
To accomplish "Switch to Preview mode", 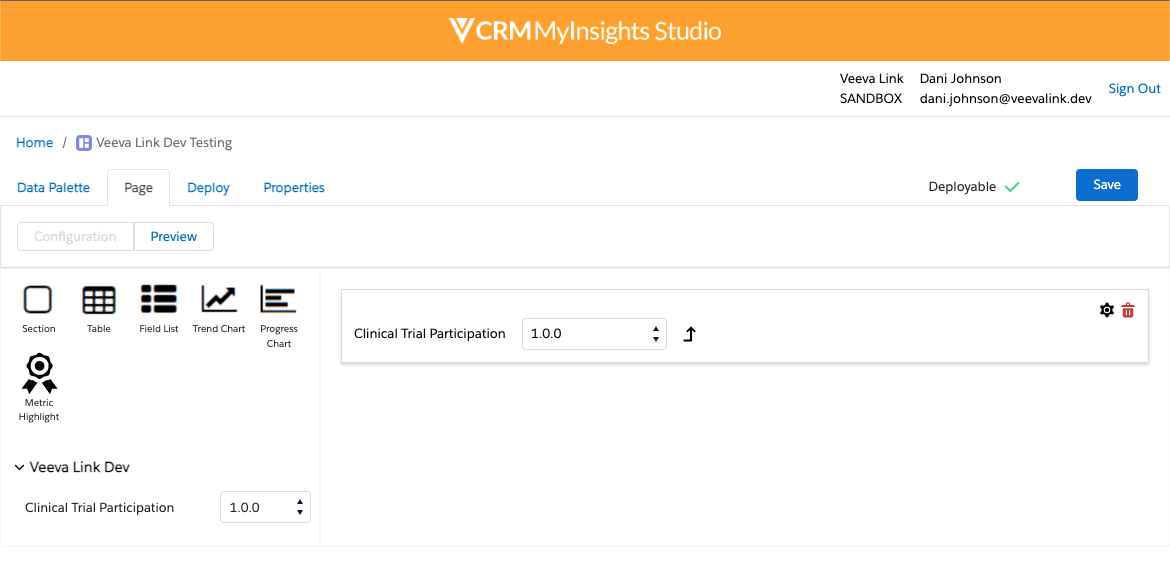I will 173,236.
